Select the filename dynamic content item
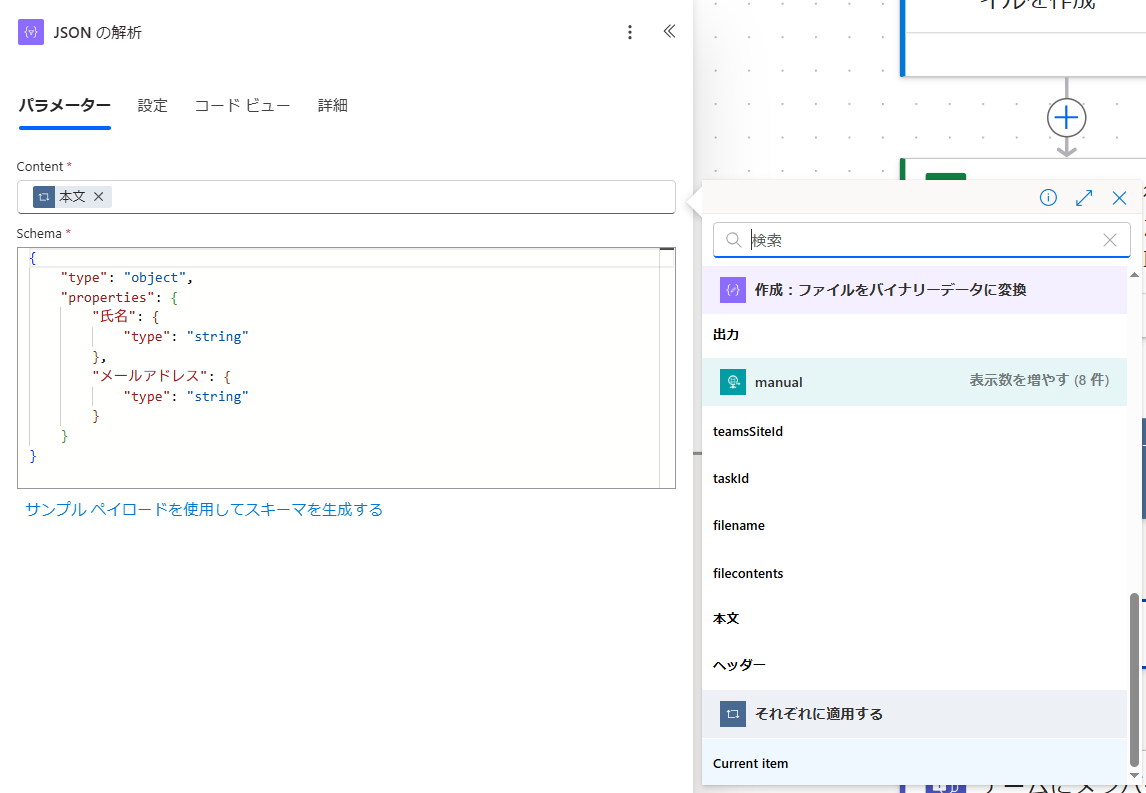Viewport: 1146px width, 793px height. pyautogui.click(x=914, y=525)
